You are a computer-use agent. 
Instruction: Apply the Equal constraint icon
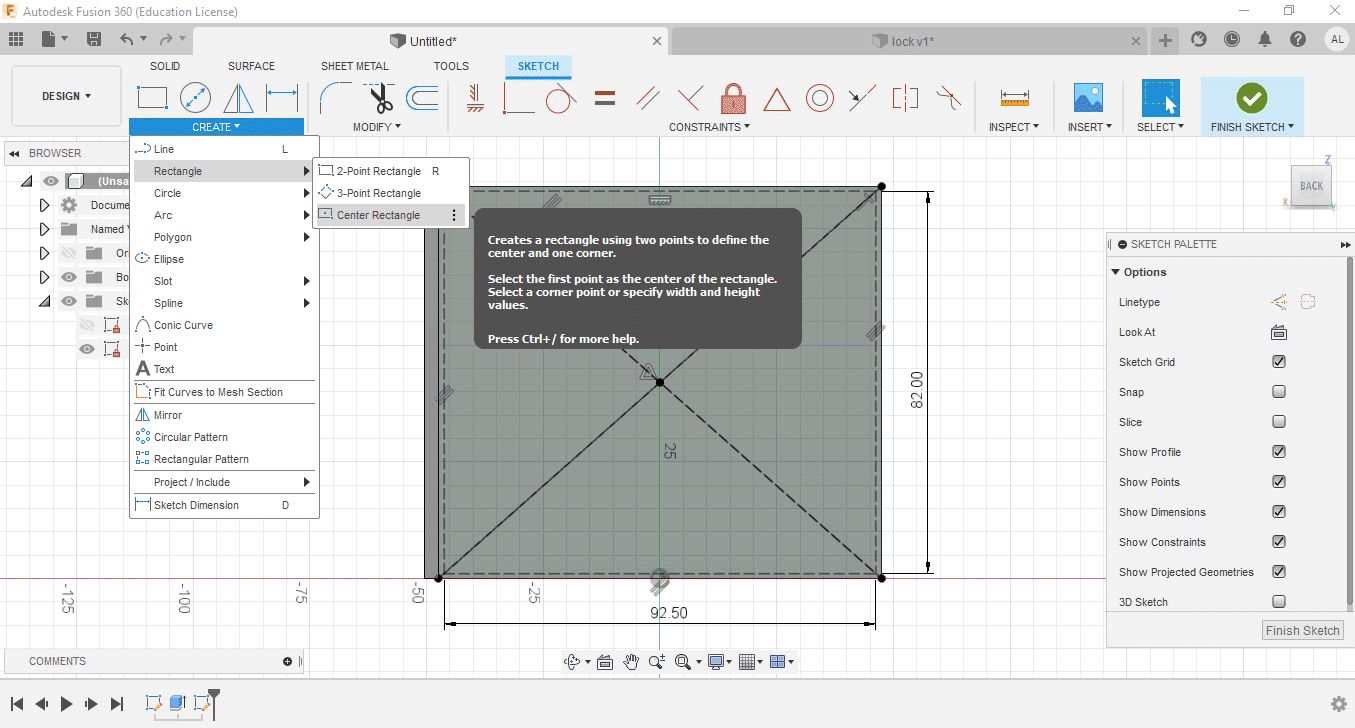tap(604, 98)
